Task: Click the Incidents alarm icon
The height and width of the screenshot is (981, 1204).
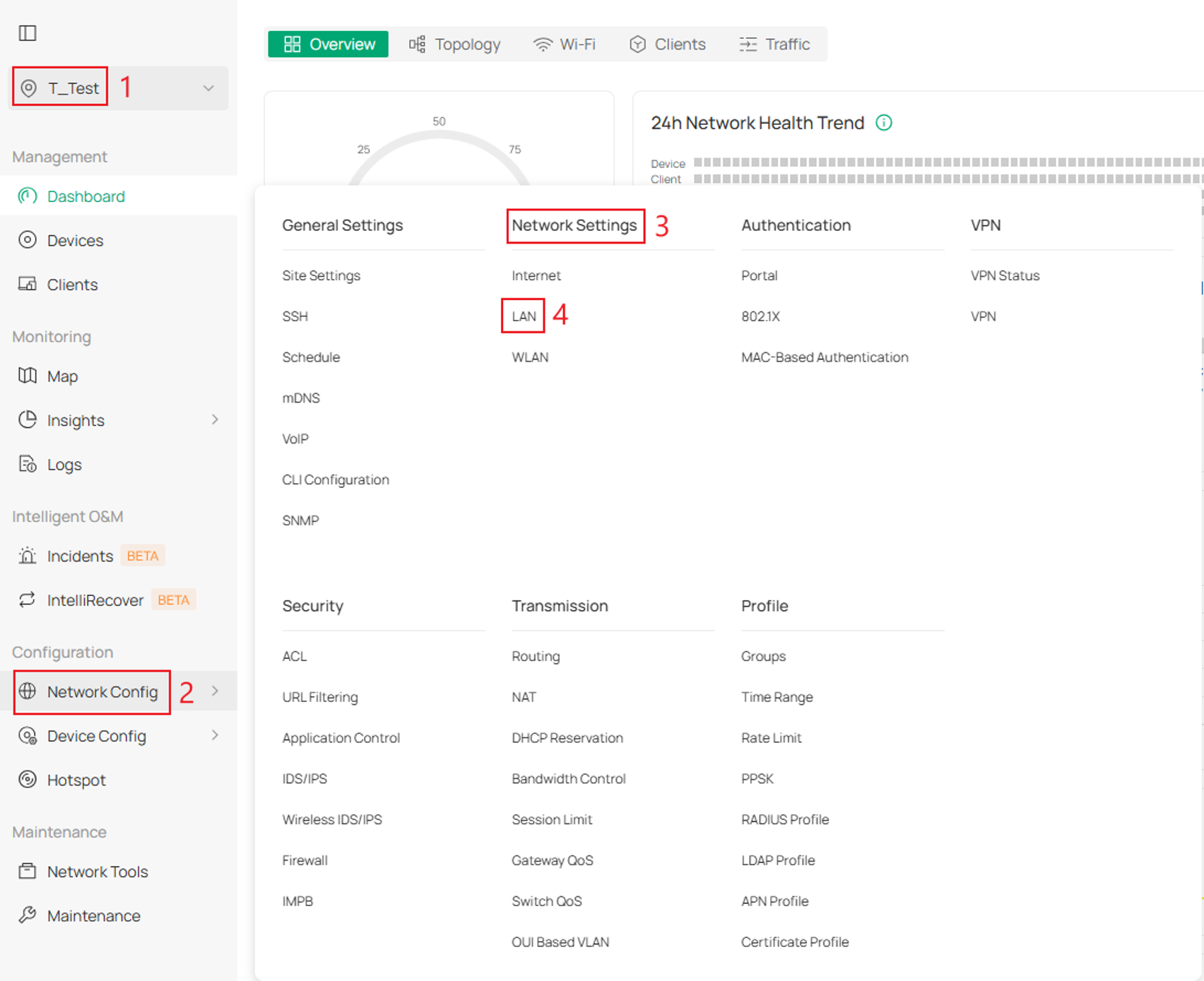Action: [28, 556]
